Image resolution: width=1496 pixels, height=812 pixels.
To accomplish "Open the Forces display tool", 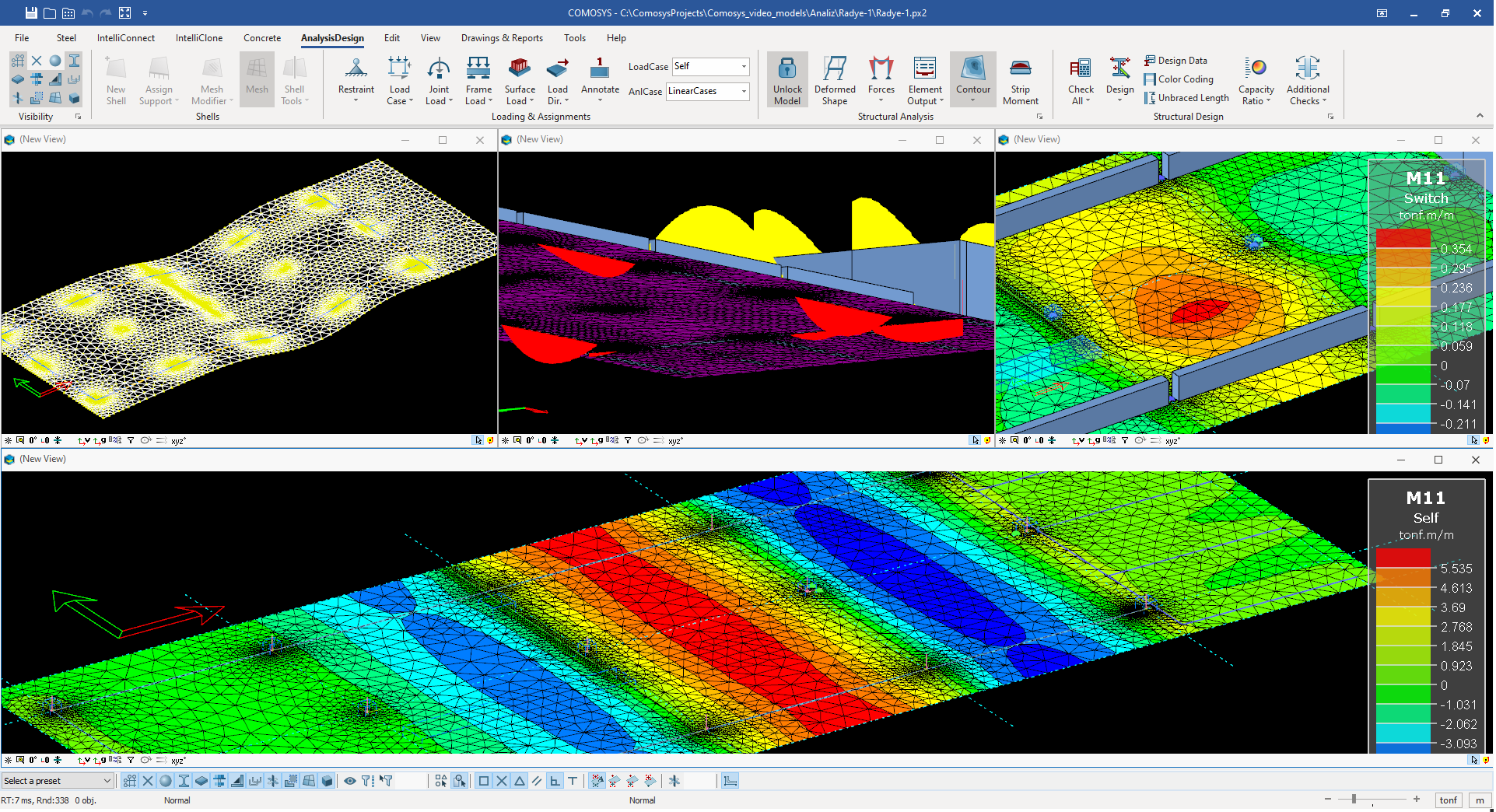I will pyautogui.click(x=881, y=79).
